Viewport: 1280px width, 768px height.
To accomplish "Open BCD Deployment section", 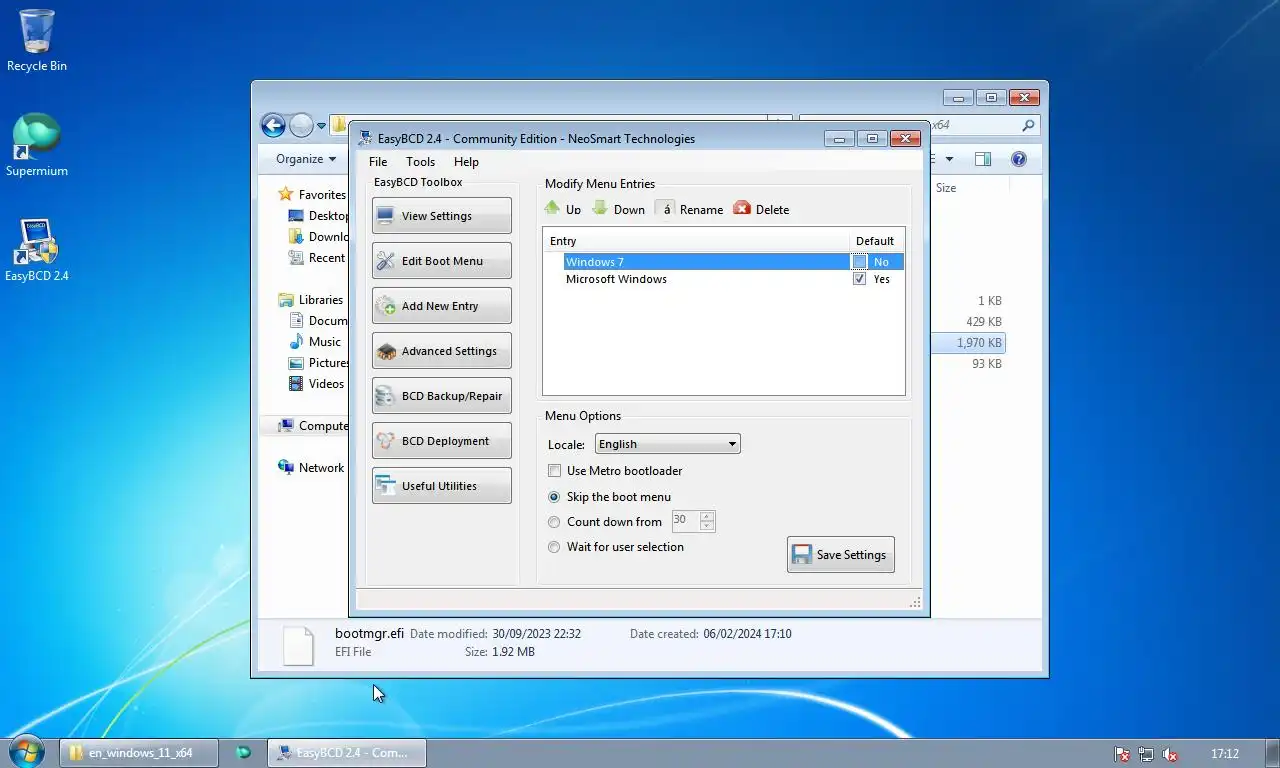I will coord(441,441).
